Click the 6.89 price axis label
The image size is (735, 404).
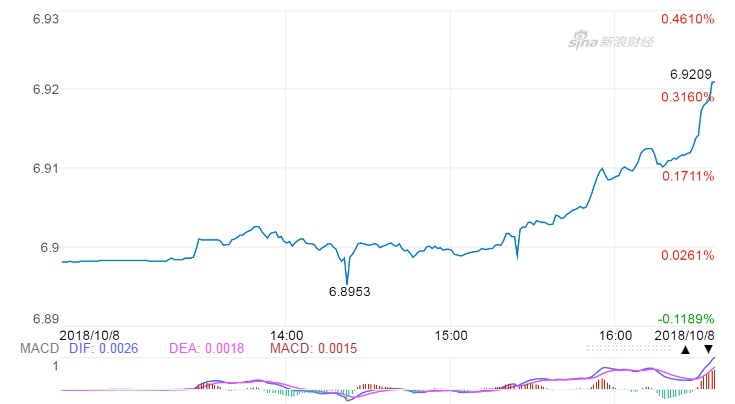coord(18,318)
